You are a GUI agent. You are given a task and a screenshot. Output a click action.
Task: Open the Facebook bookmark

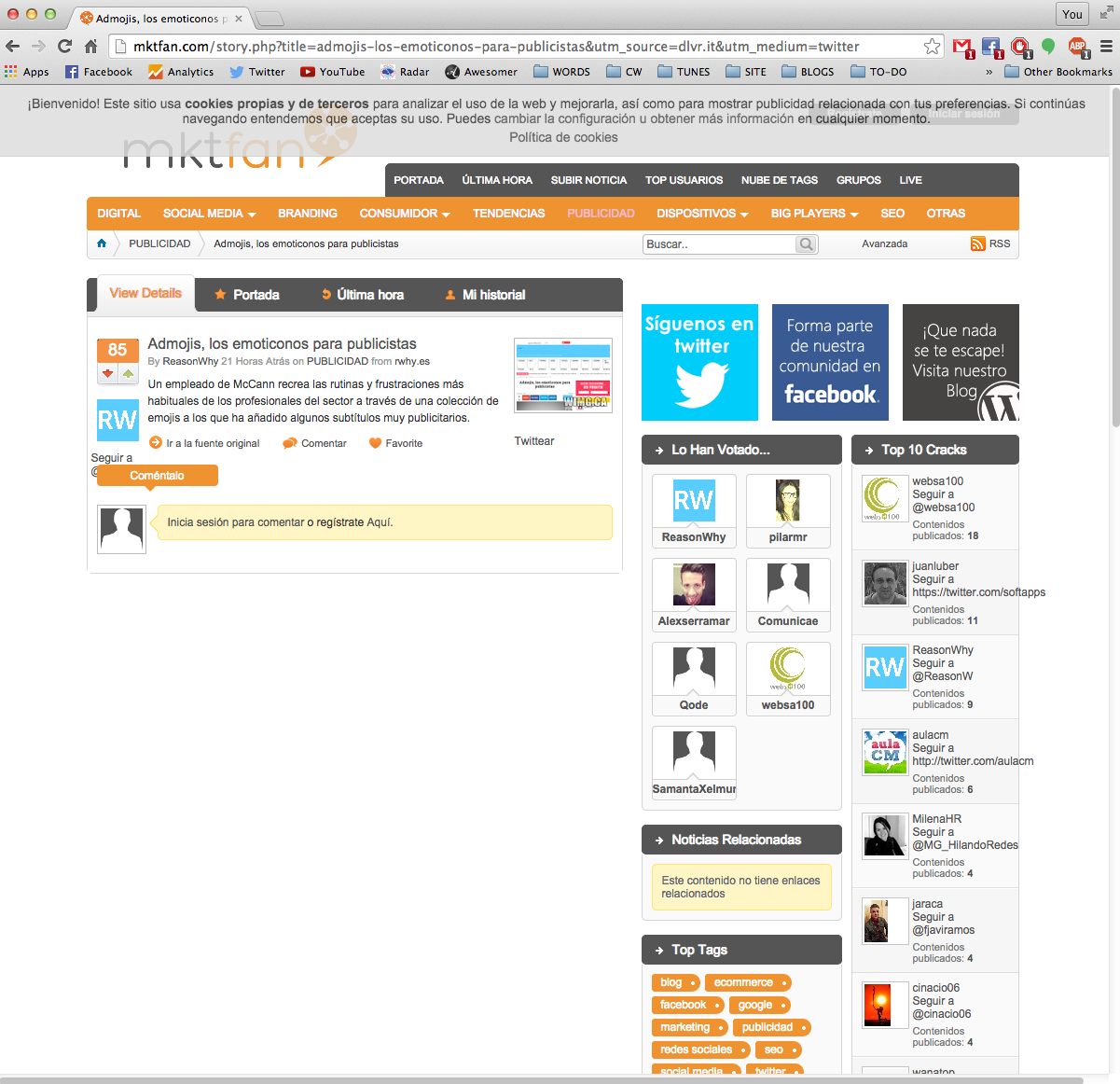tap(99, 72)
